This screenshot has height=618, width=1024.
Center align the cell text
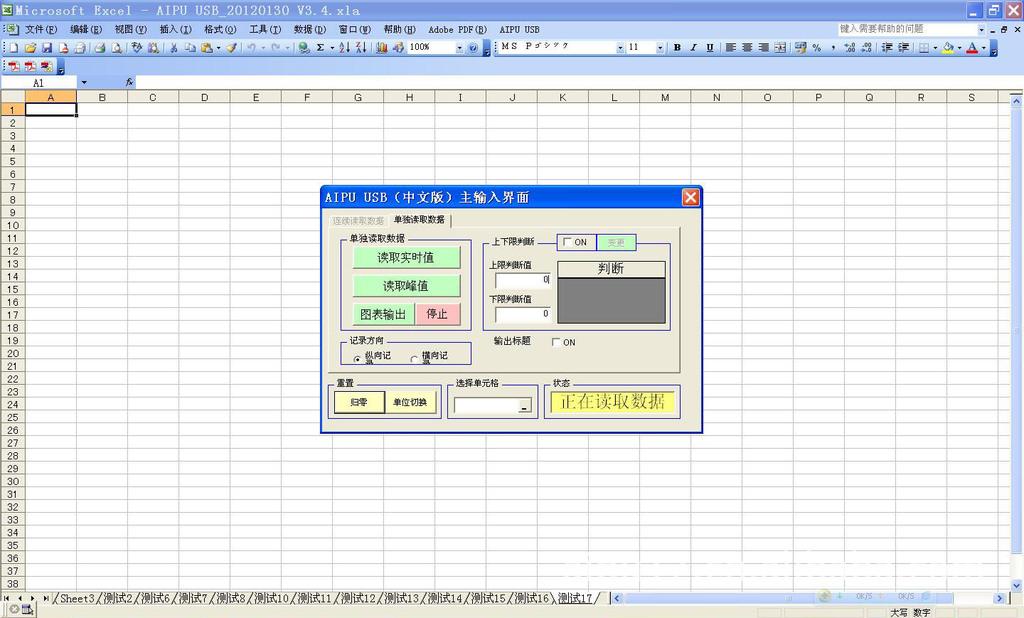(x=747, y=48)
